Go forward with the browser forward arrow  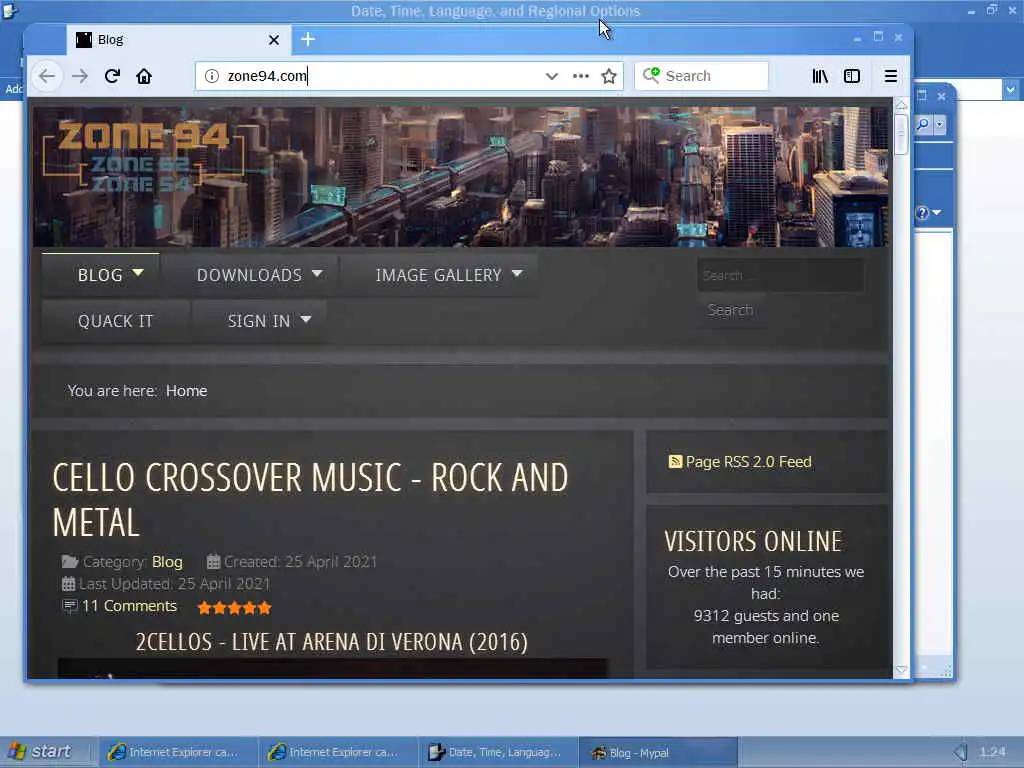[80, 76]
